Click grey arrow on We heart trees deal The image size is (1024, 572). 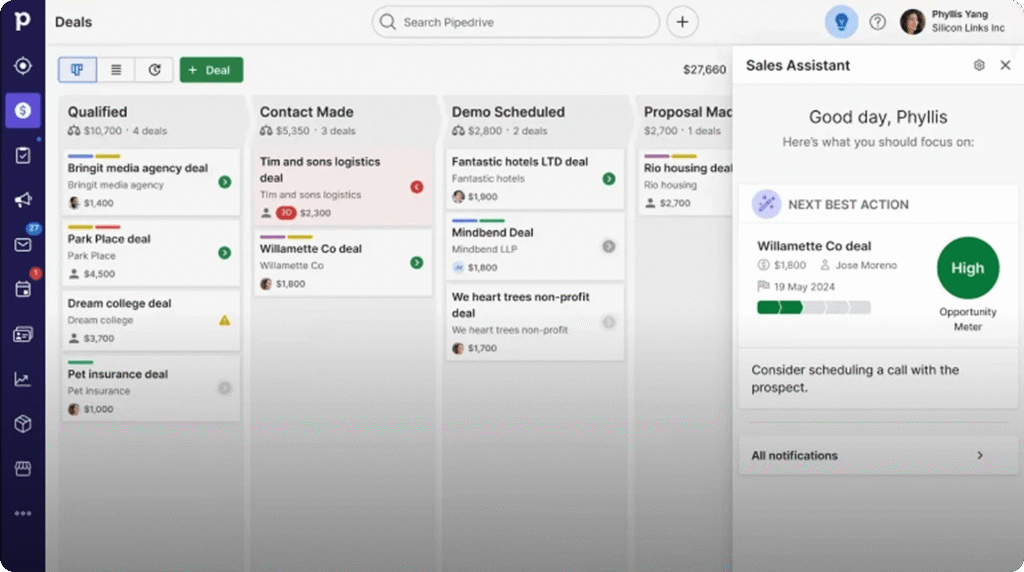[x=609, y=322]
